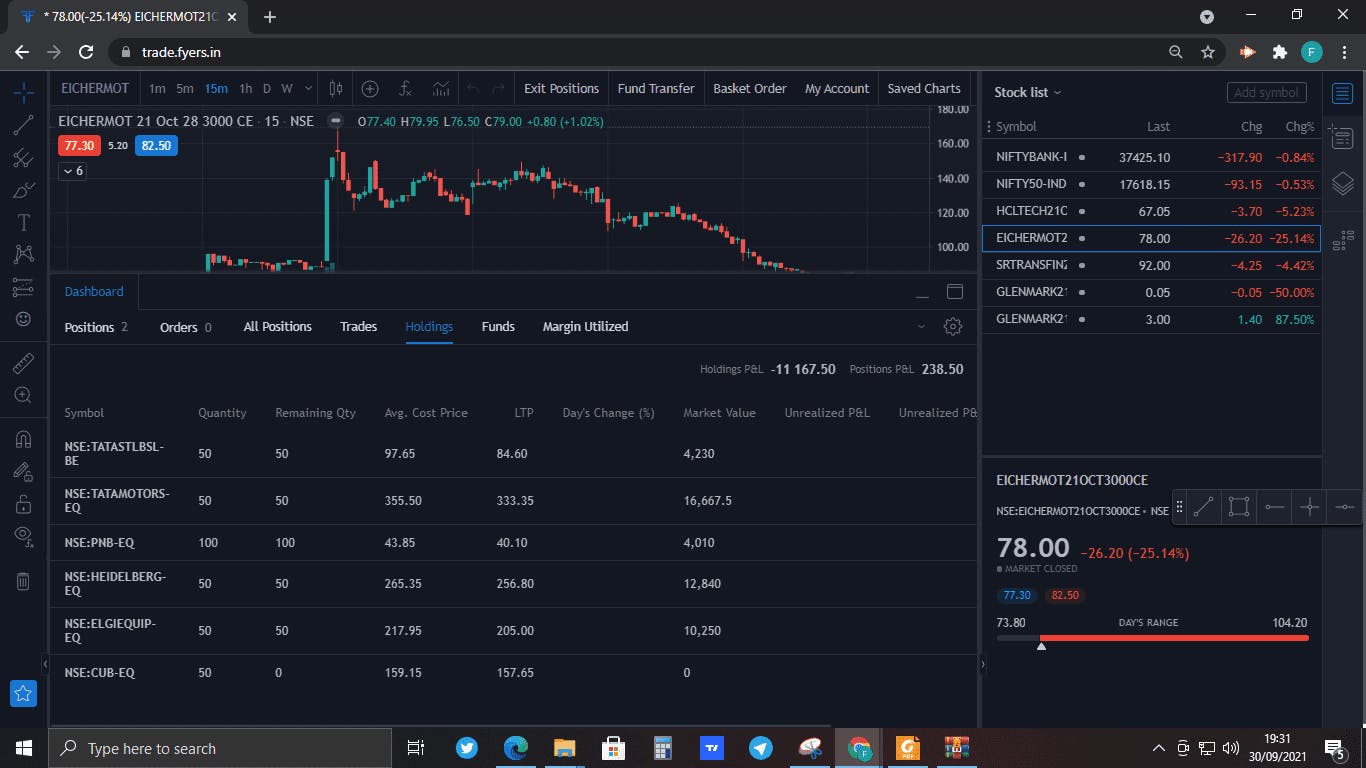This screenshot has height=768, width=1366.
Task: Collapse the left toolbar arrow
Action: [44, 663]
